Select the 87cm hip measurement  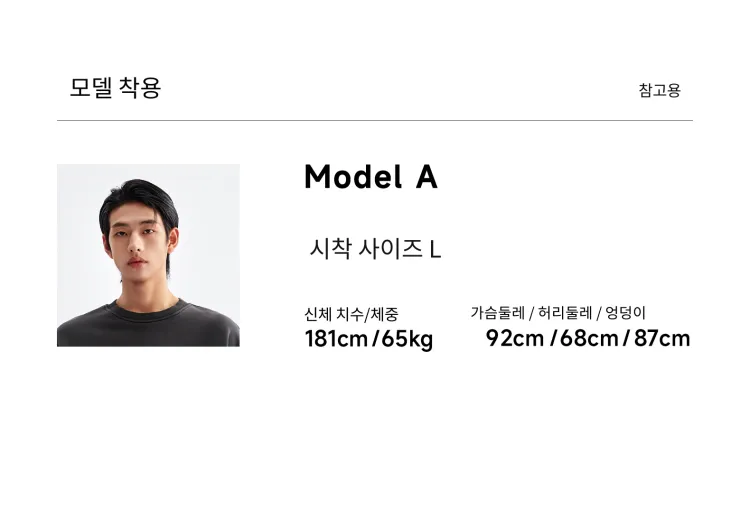[662, 339]
